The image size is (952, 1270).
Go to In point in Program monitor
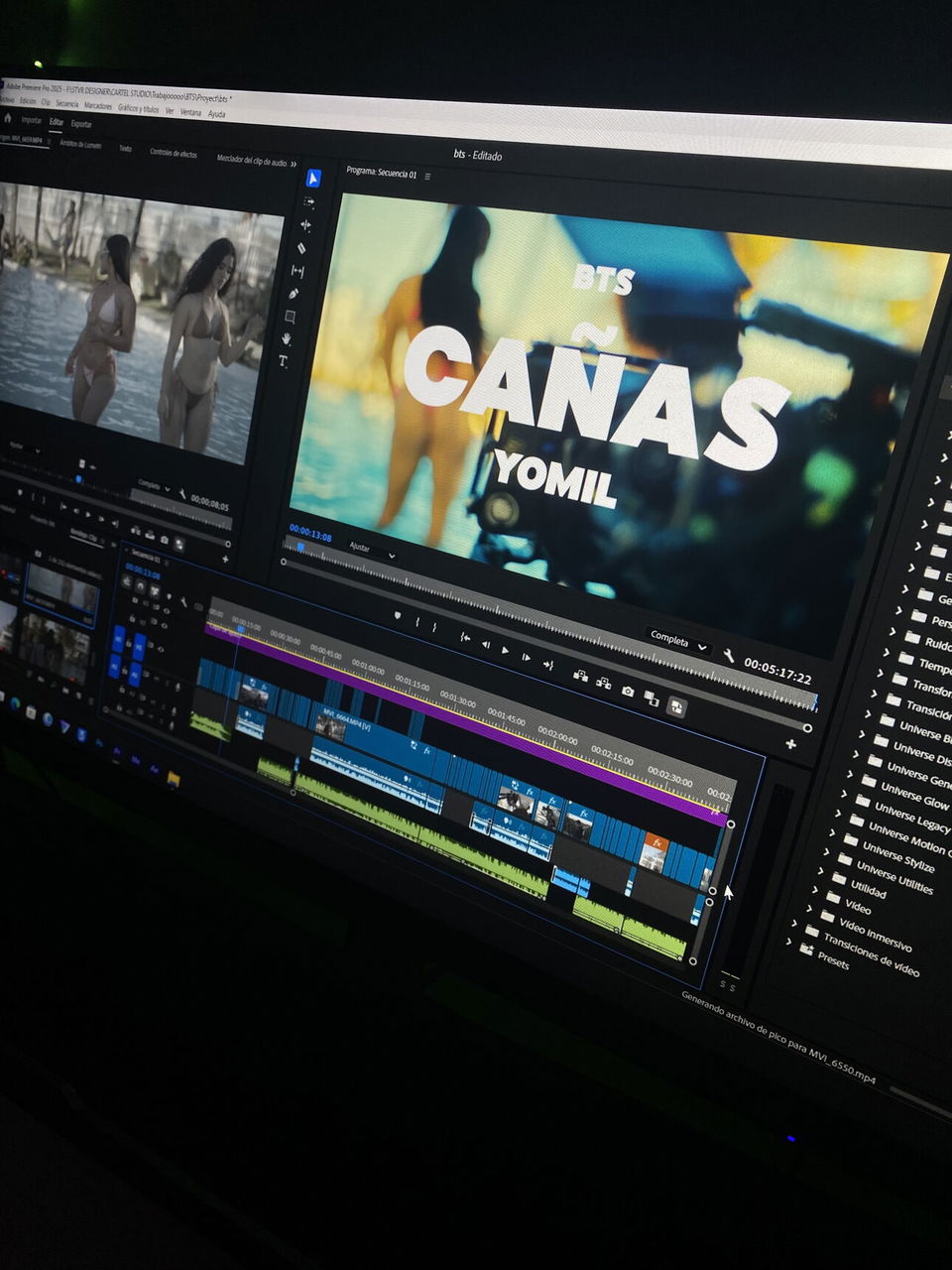(464, 637)
